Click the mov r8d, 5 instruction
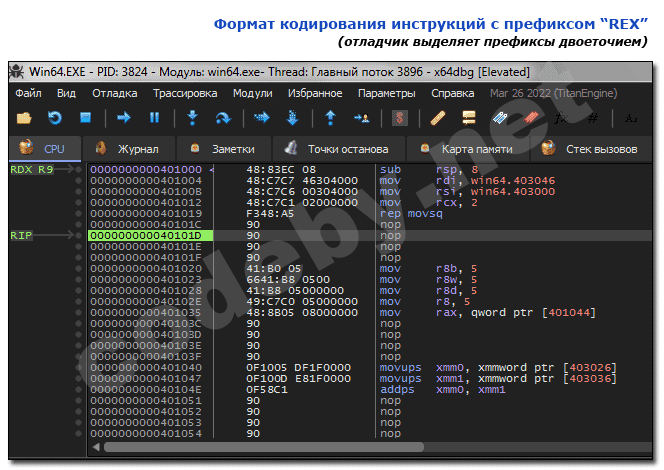Viewport: 664px width, 470px height. point(428,290)
